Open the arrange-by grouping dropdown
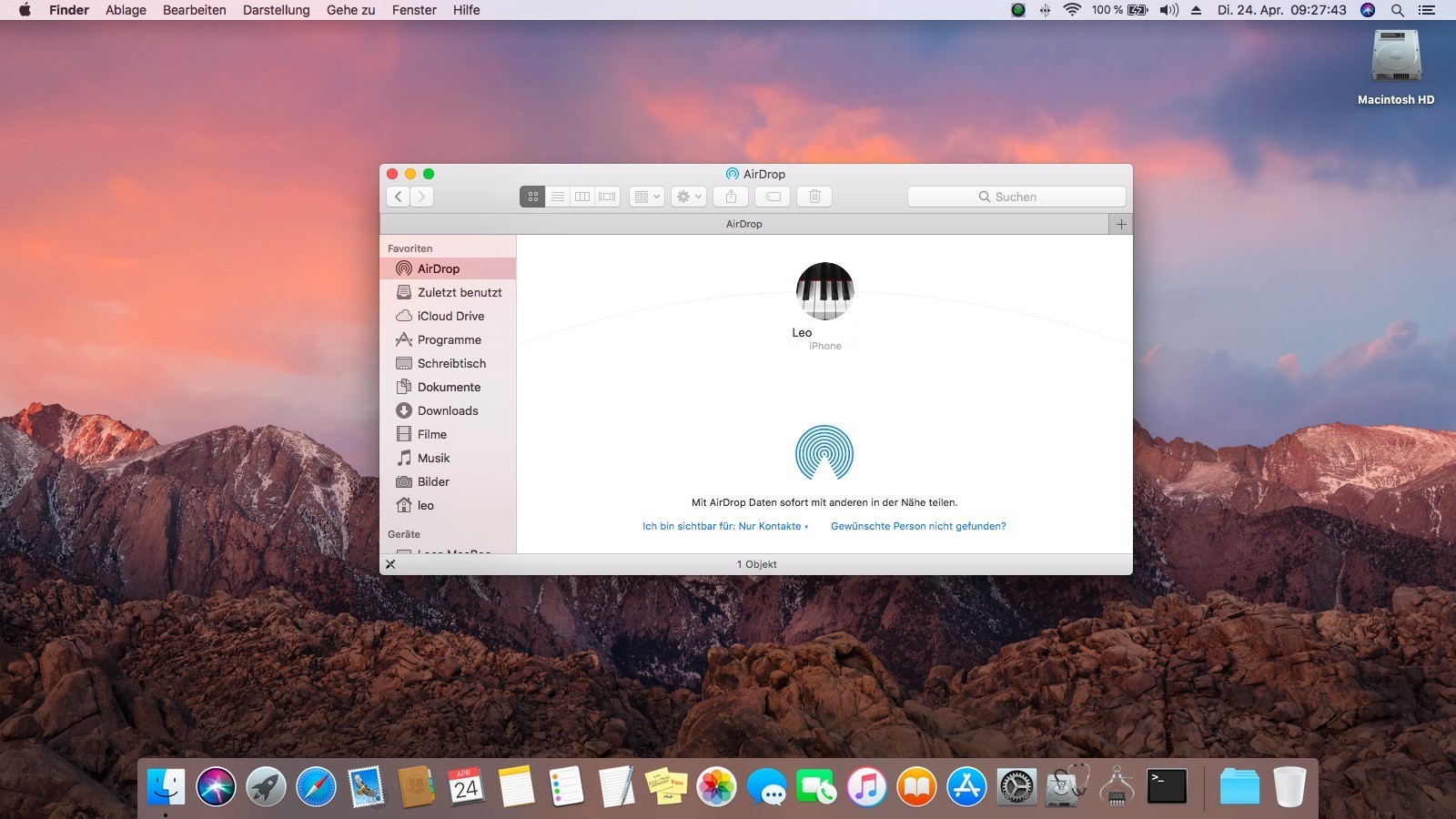The image size is (1456, 819). (647, 197)
